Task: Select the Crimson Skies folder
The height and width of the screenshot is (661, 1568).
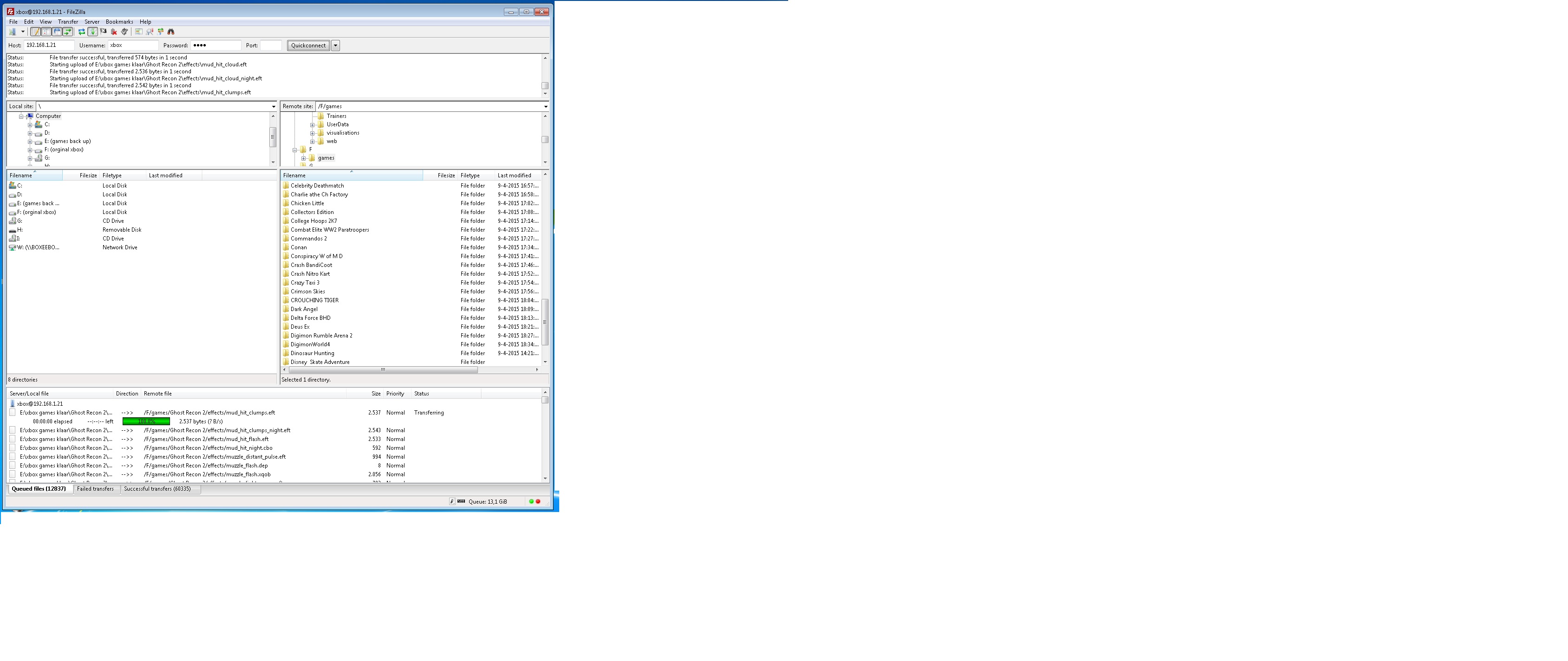Action: point(307,292)
